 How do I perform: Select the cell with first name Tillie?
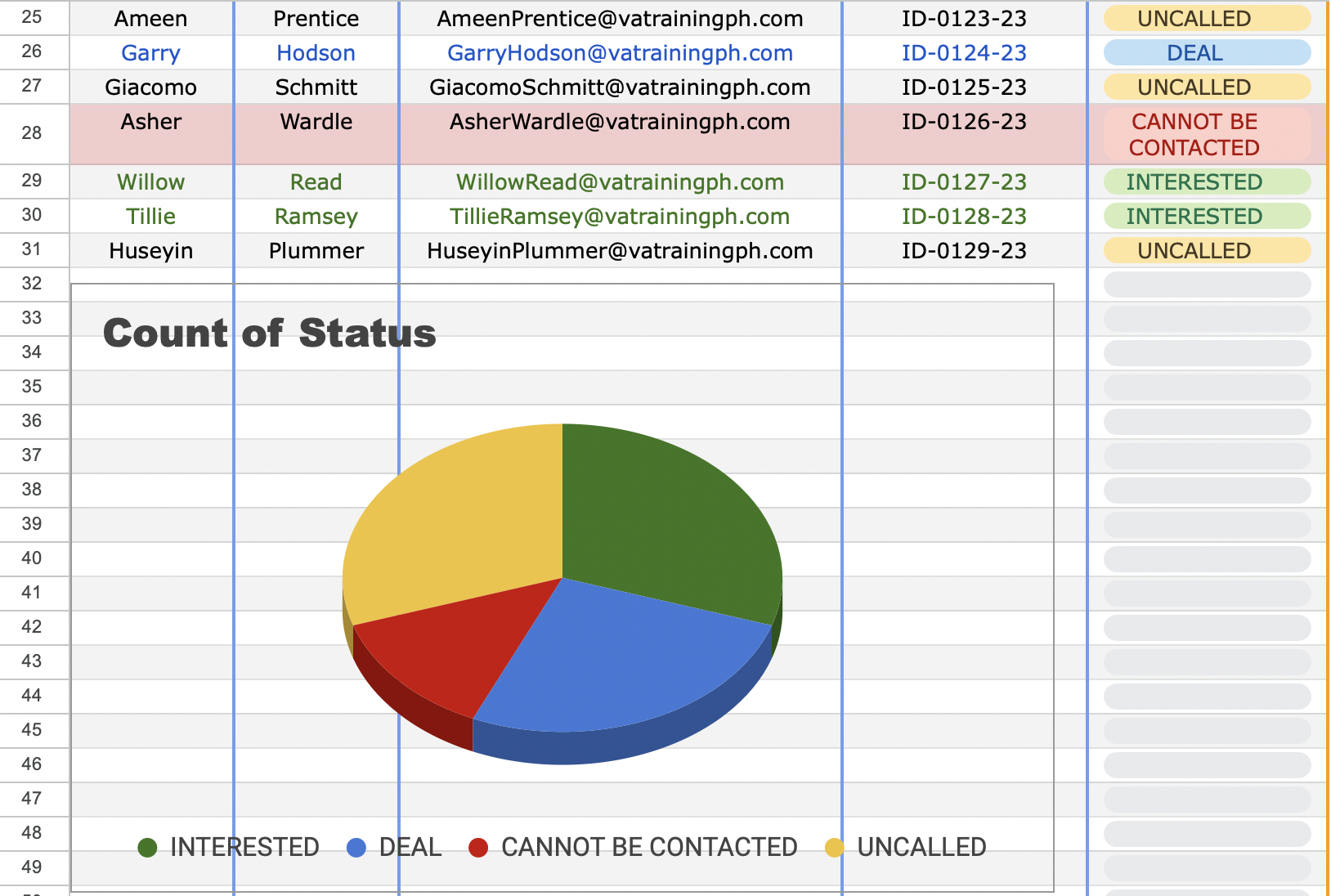click(151, 217)
